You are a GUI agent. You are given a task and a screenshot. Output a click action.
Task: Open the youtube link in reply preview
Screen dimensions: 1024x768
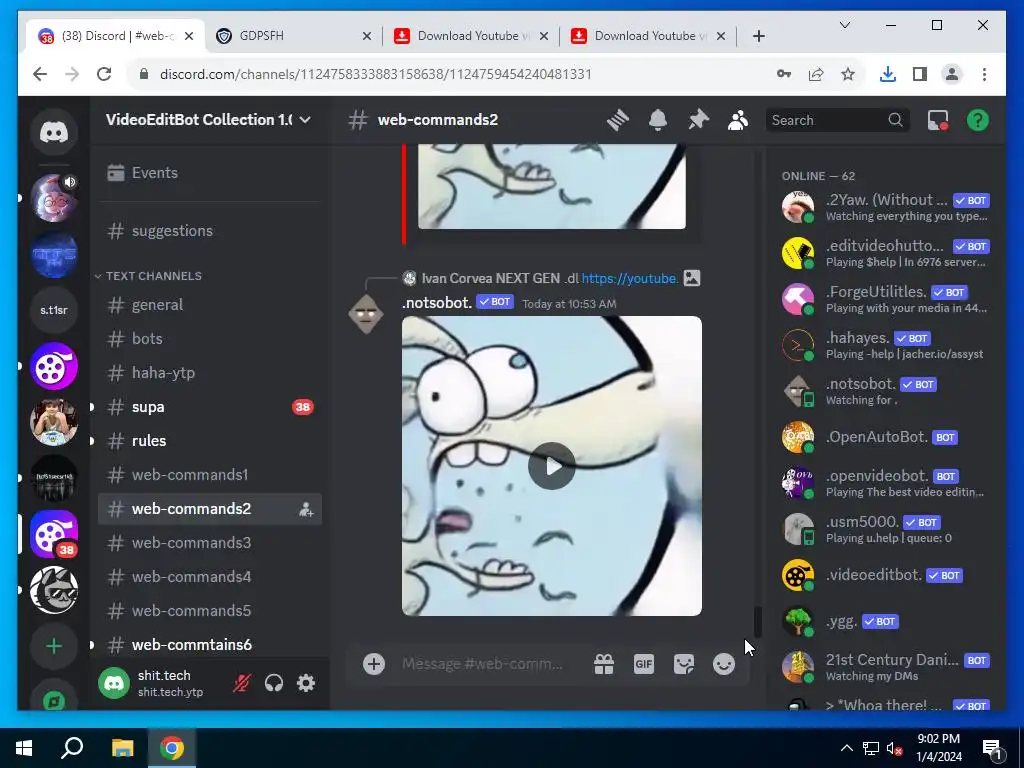(x=630, y=278)
